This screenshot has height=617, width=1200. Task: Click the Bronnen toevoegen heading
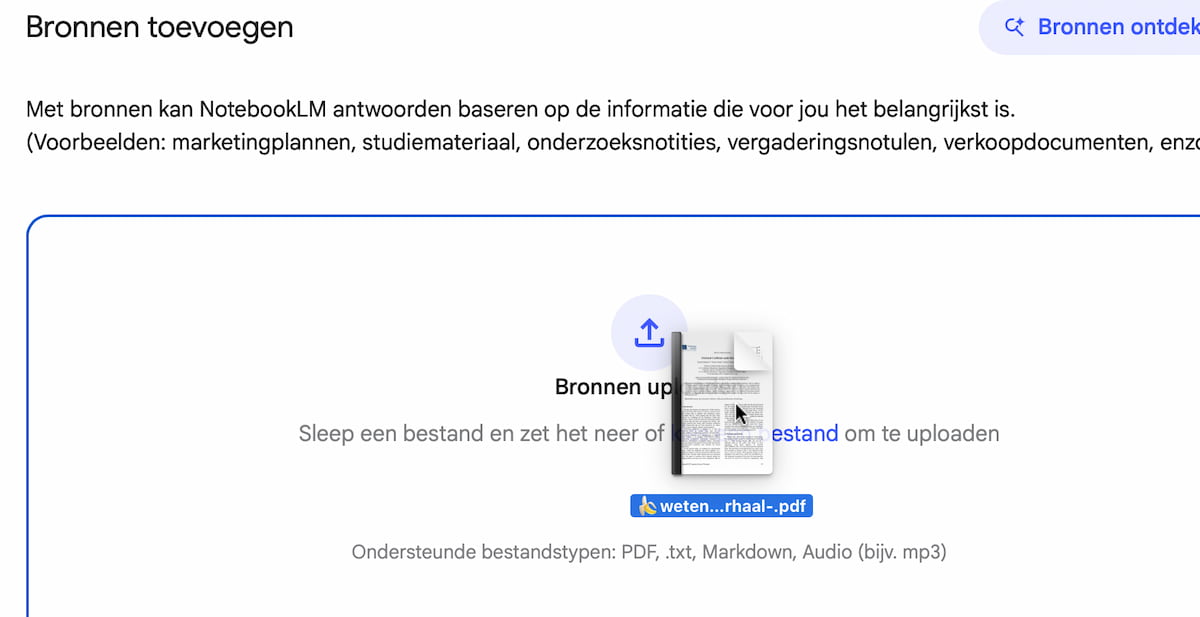pos(160,27)
